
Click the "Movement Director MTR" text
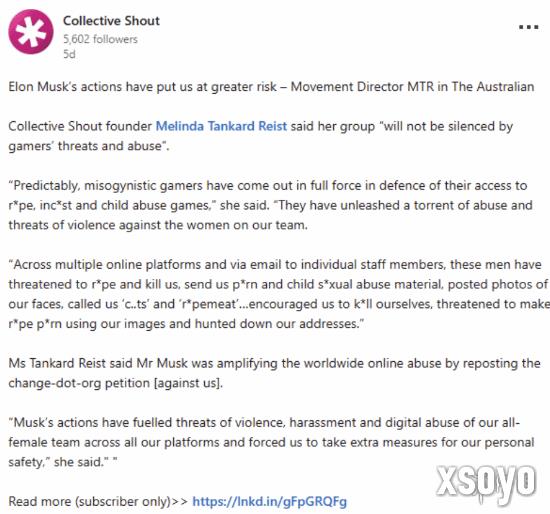pyautogui.click(x=362, y=87)
